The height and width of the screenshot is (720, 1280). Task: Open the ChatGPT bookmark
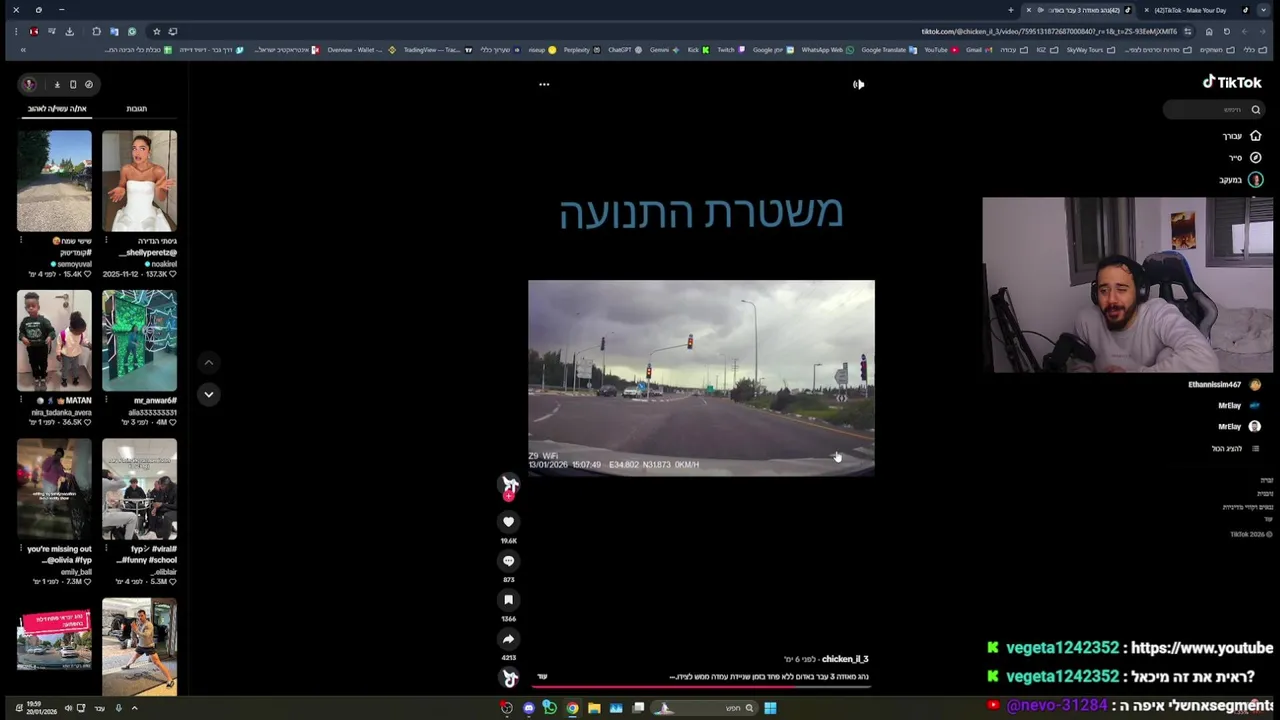tap(626, 50)
